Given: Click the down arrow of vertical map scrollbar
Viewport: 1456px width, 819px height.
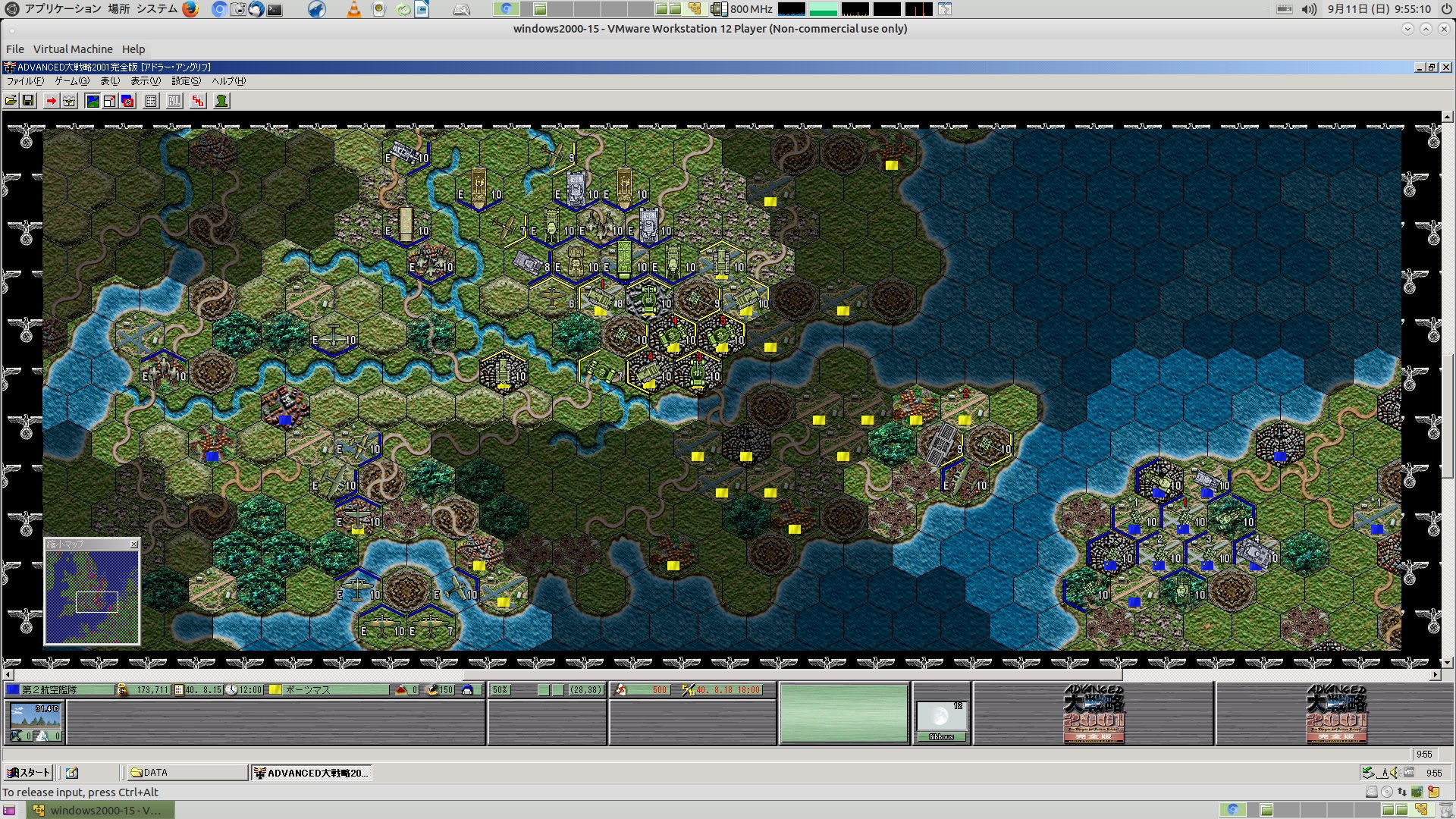Looking at the screenshot, I should [1447, 662].
